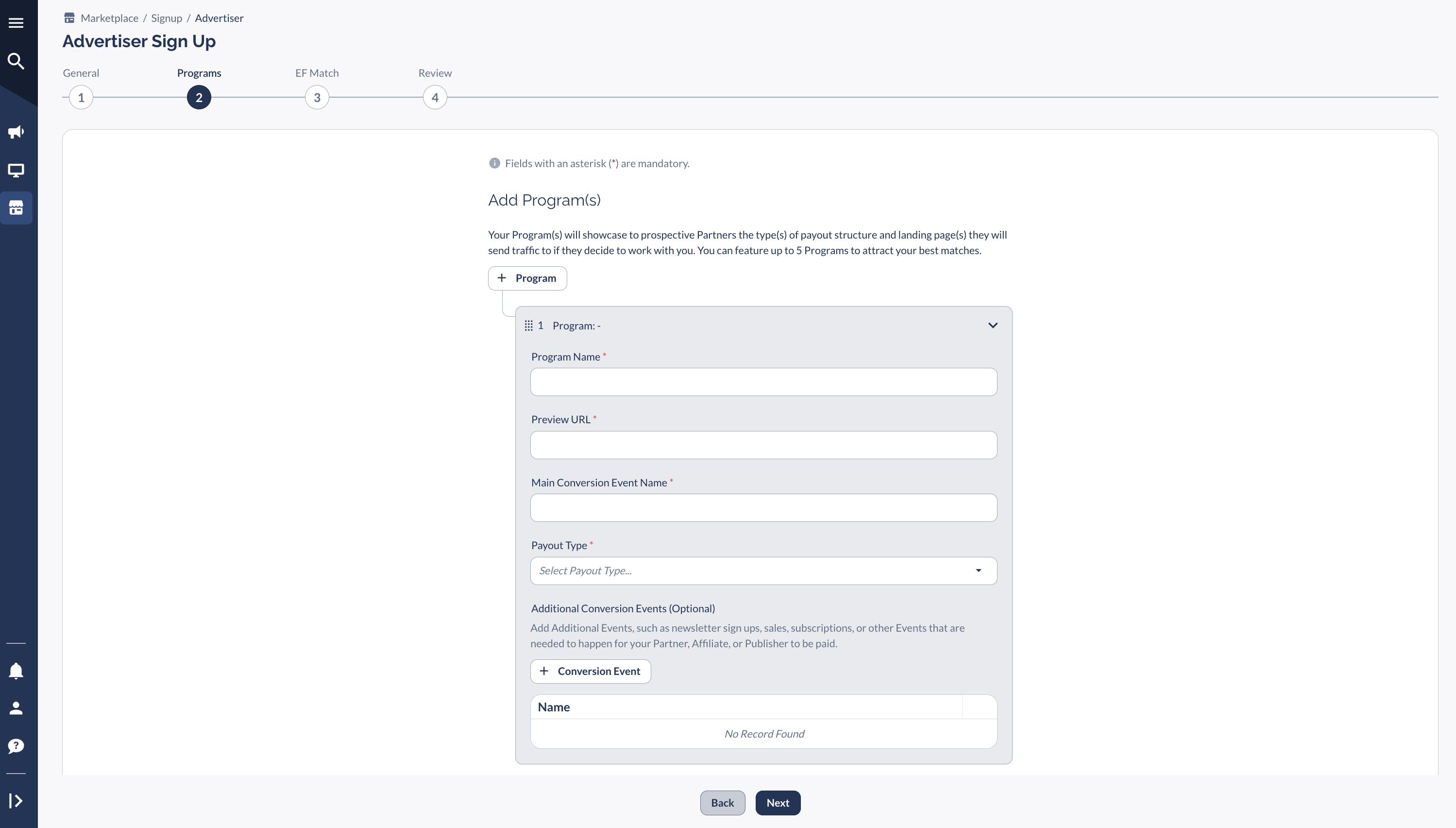Go to step 1 General
The image size is (1456, 828).
tap(81, 97)
